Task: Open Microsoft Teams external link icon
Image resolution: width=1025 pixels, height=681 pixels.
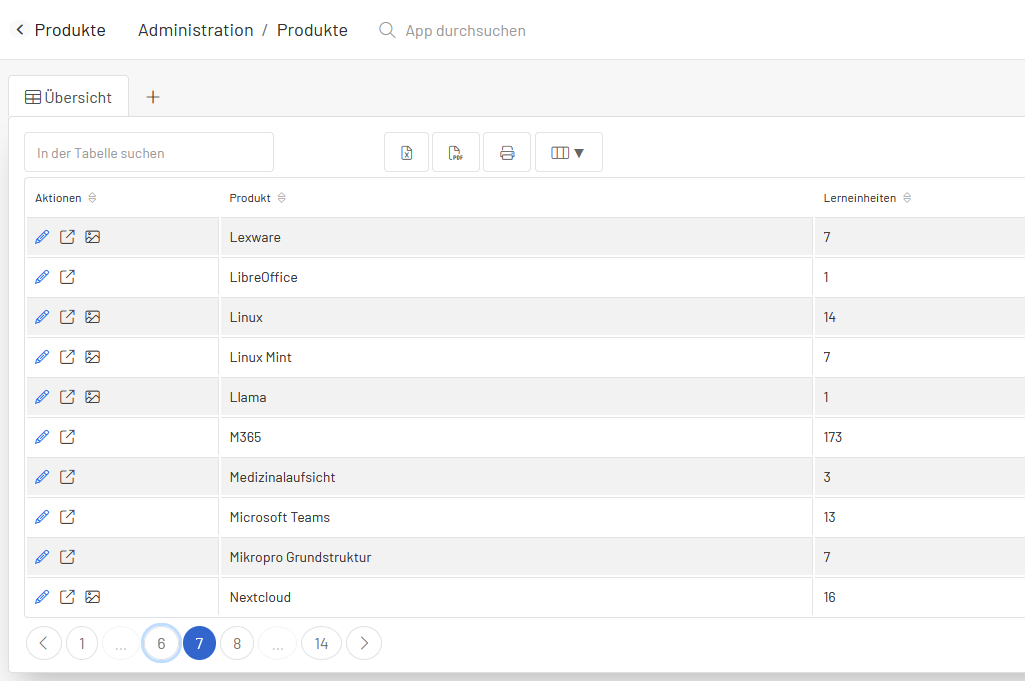Action: pos(67,517)
